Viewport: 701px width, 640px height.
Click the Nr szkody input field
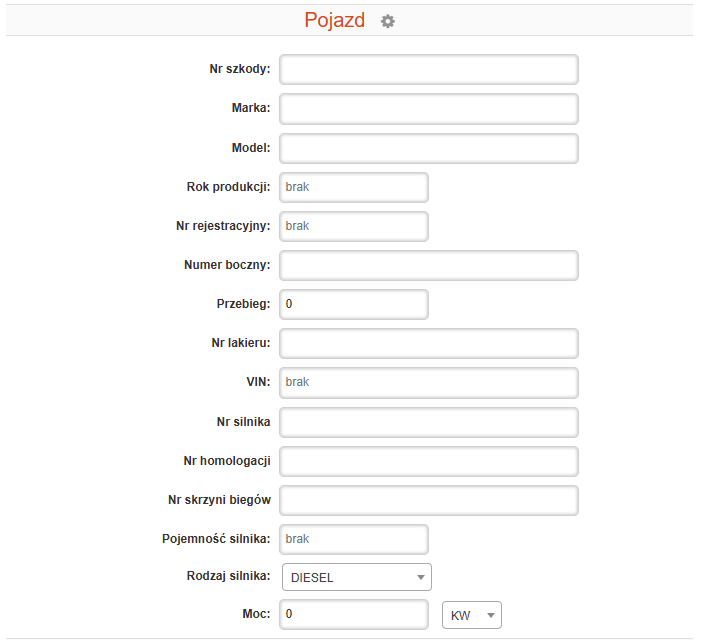point(428,69)
